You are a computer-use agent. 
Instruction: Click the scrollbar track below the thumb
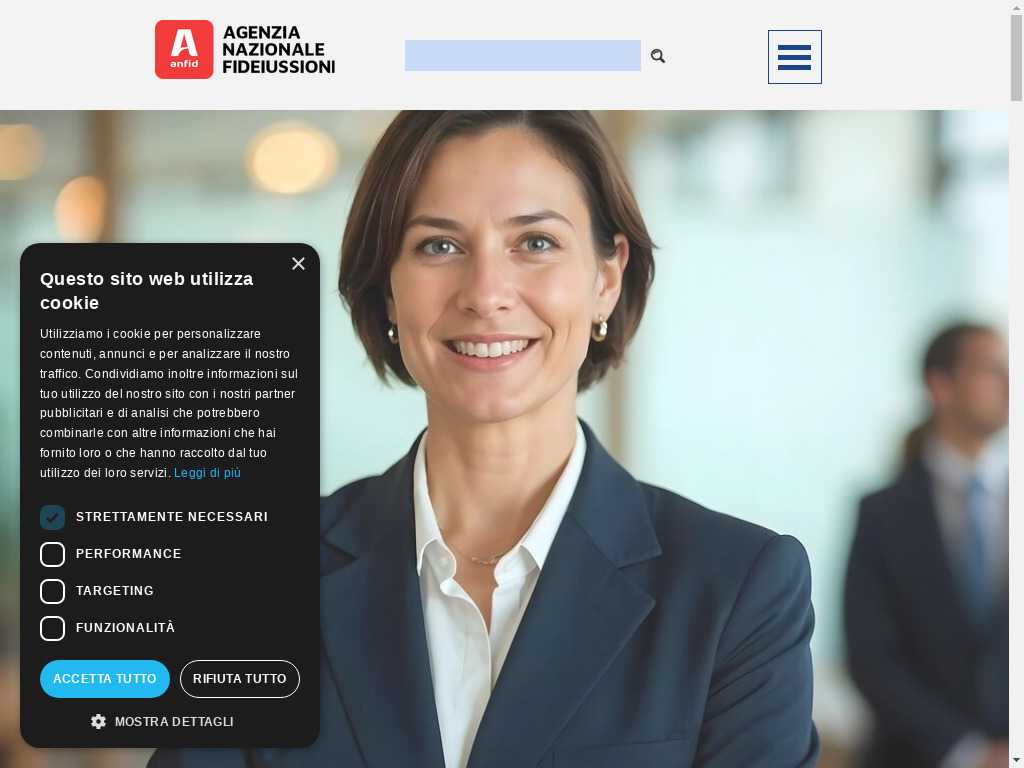click(1016, 424)
